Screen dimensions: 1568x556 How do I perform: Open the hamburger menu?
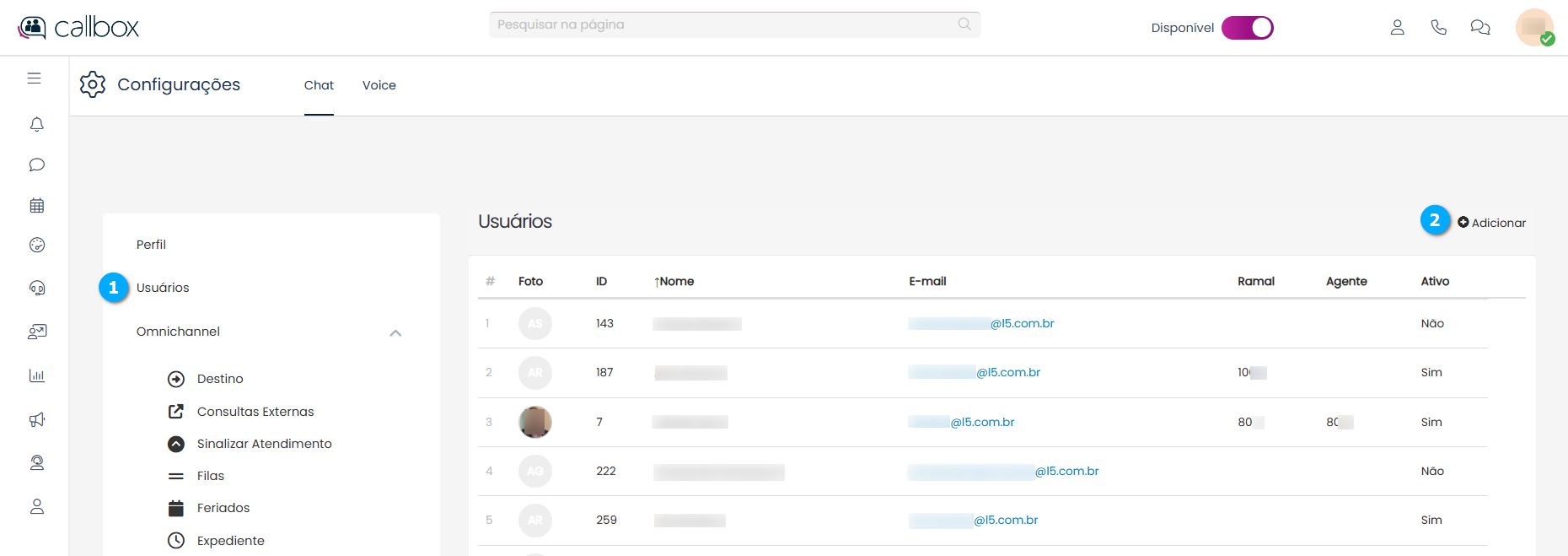tap(34, 78)
